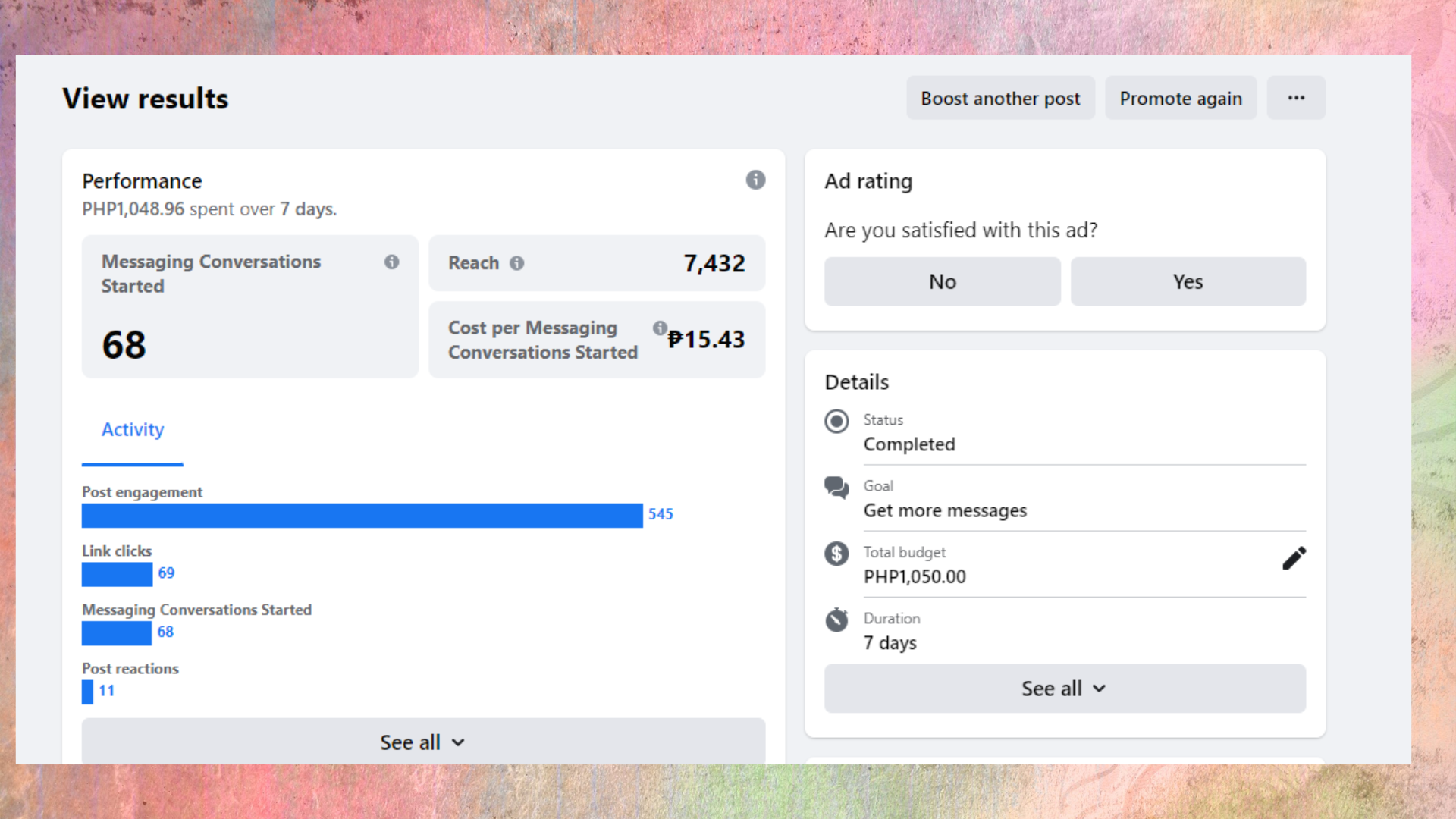Click the pencil icon to edit budget

pyautogui.click(x=1294, y=558)
